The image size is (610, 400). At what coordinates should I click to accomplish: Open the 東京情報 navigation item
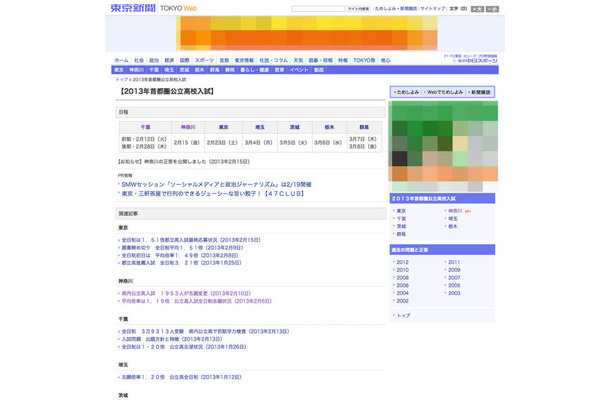(x=244, y=60)
